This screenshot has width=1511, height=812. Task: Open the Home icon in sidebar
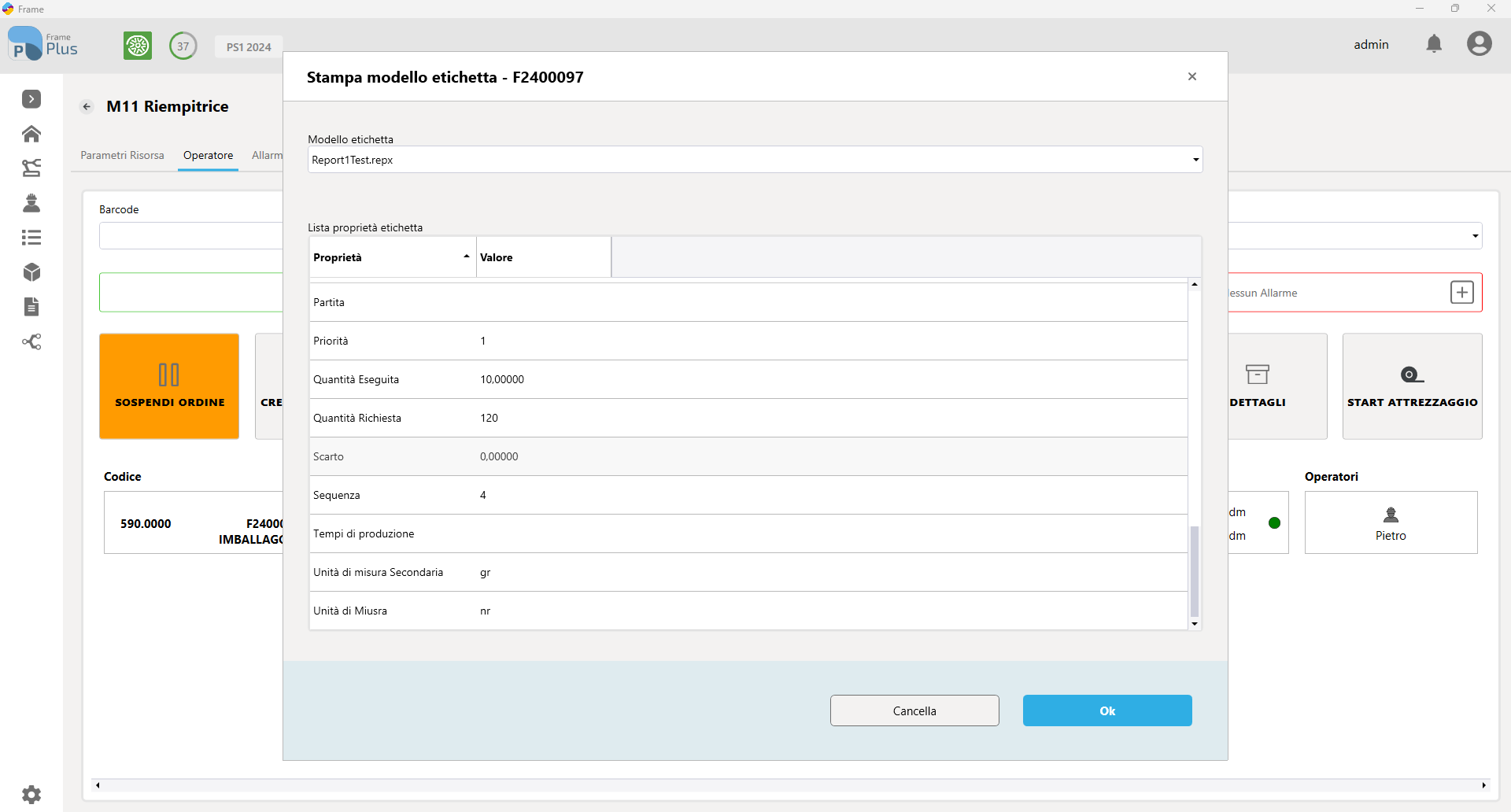[x=31, y=134]
